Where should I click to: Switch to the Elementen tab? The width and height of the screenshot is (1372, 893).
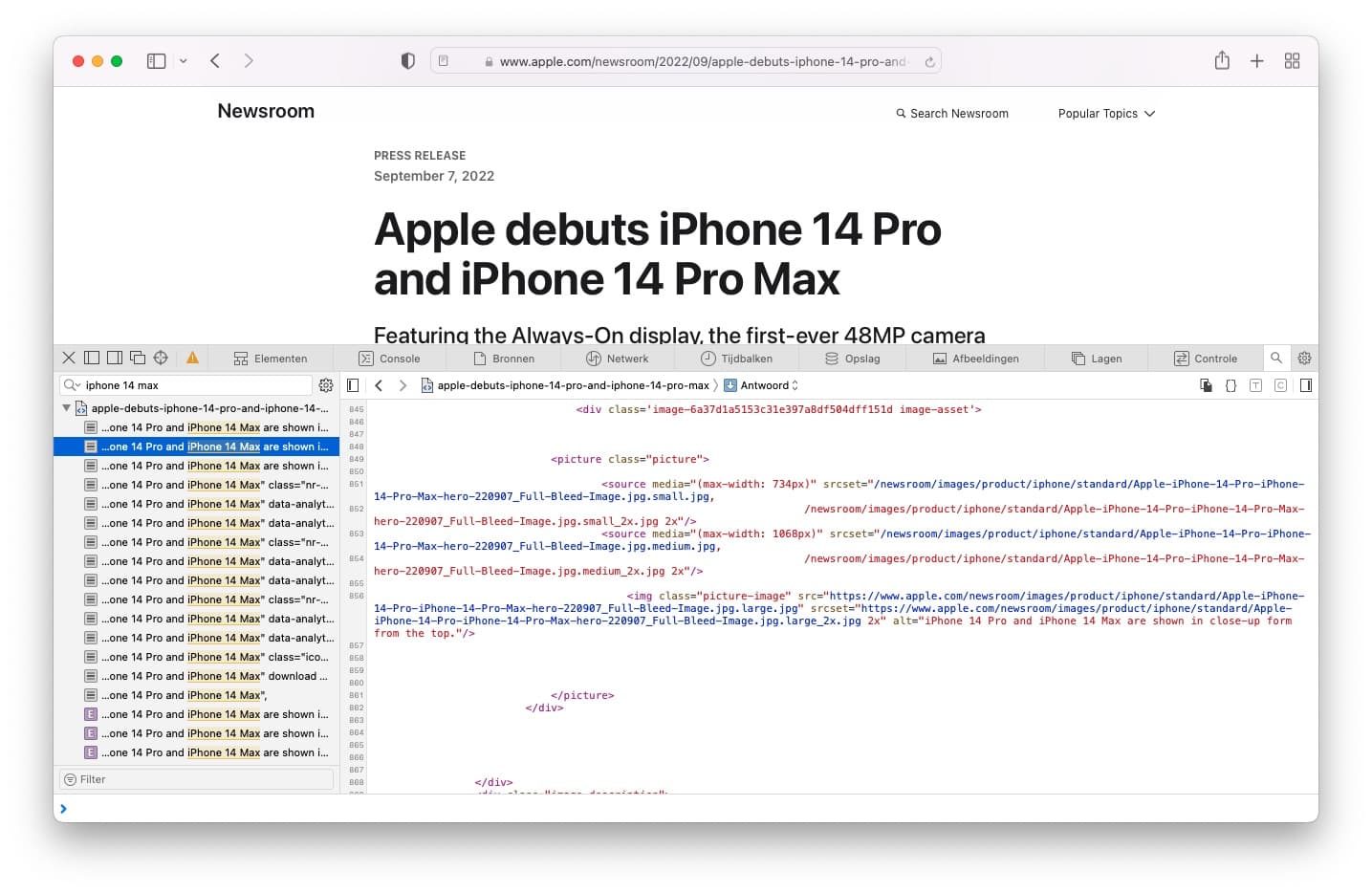pos(271,359)
